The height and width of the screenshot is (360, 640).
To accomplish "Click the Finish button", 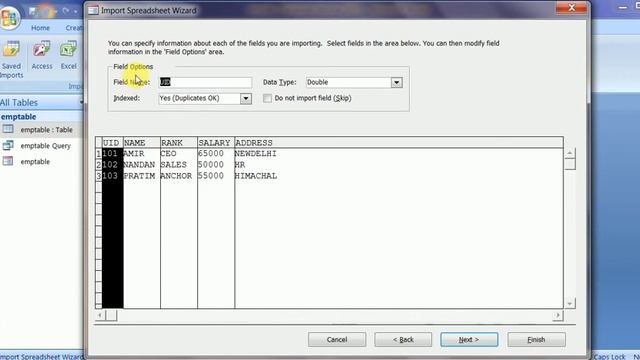I will point(536,340).
